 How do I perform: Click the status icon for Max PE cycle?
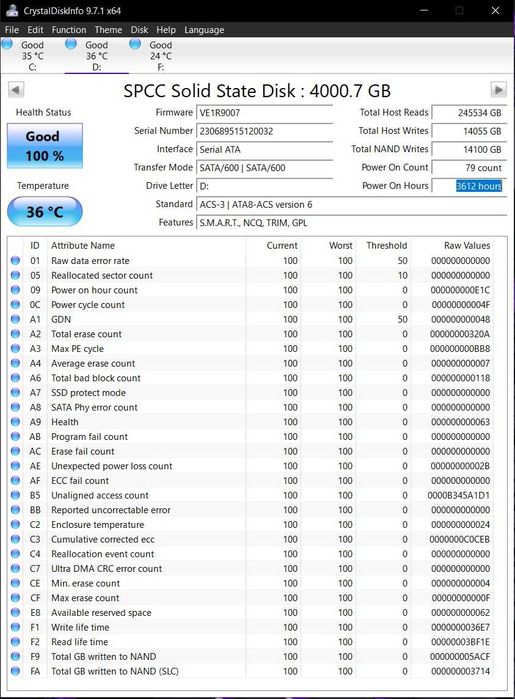[15, 348]
